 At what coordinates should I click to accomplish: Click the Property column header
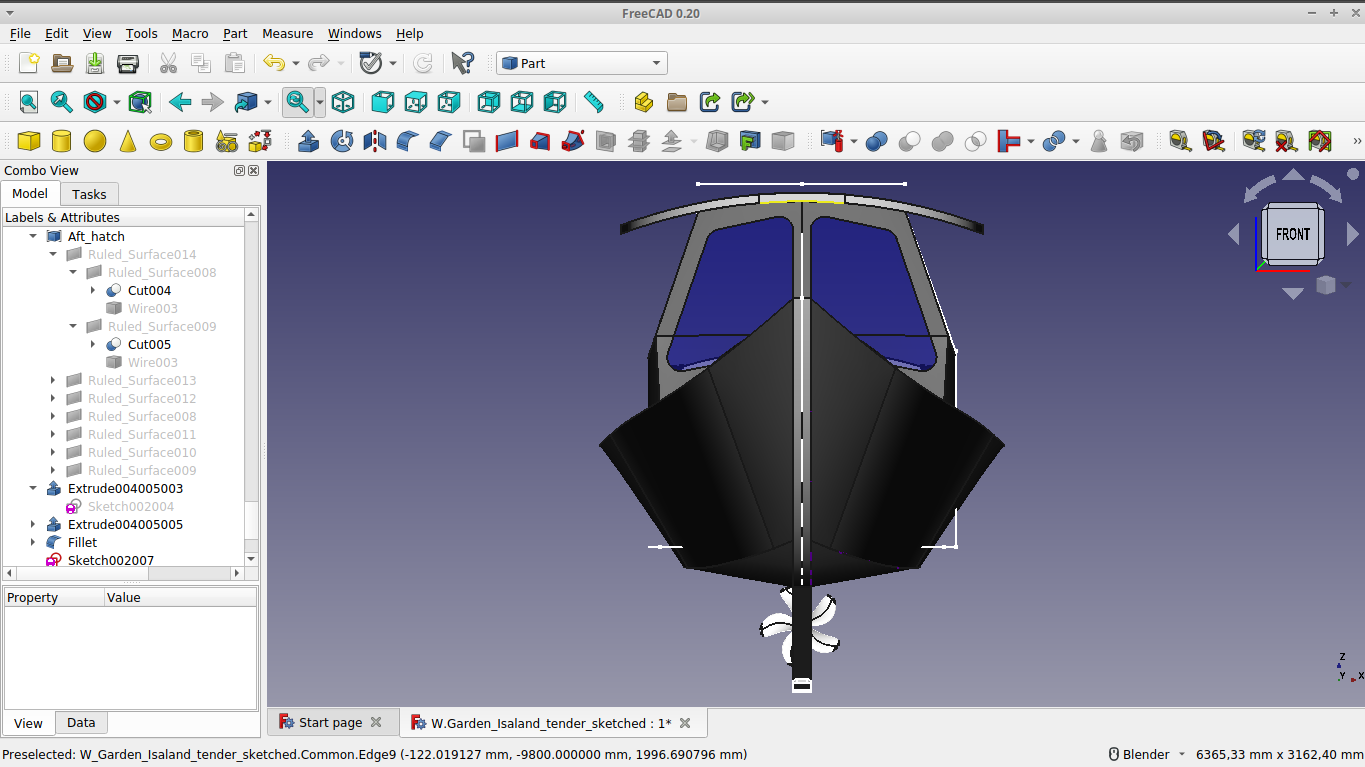(54, 597)
